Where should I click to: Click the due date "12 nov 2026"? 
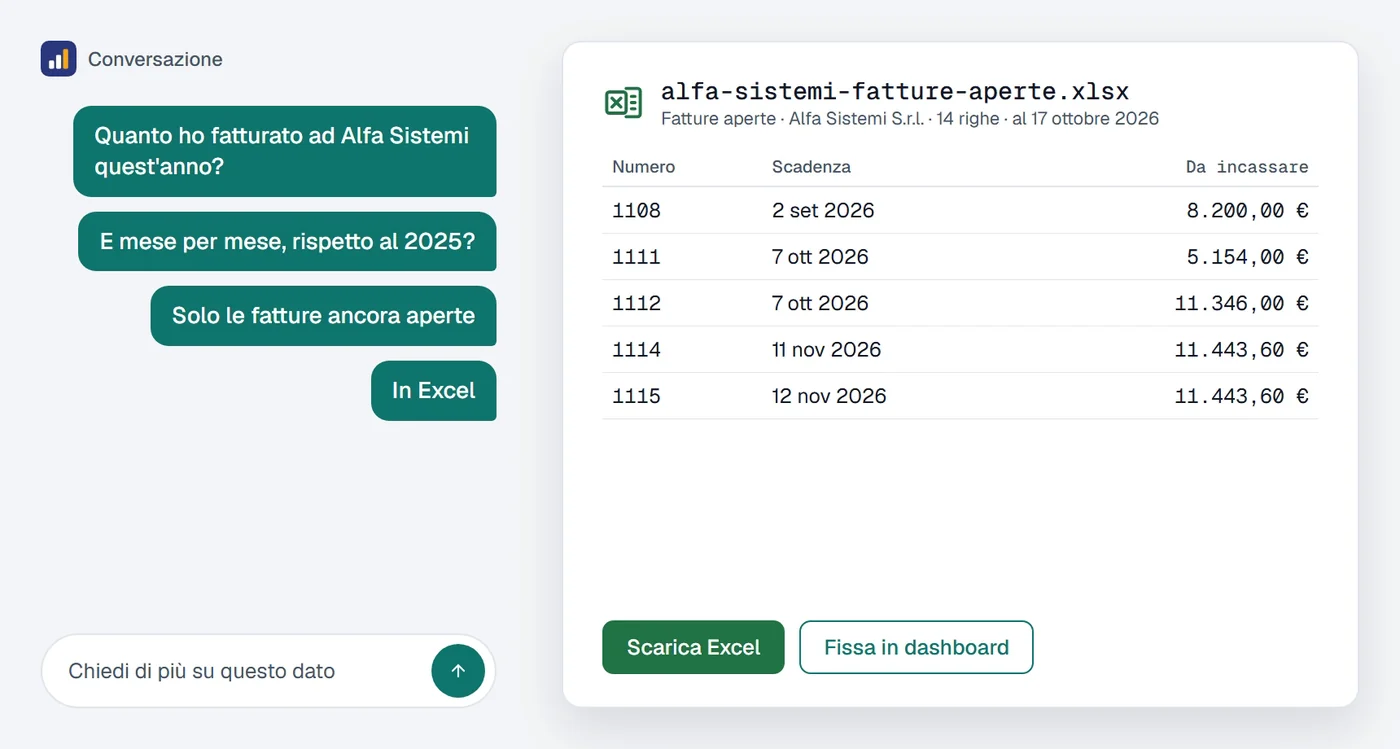click(829, 396)
